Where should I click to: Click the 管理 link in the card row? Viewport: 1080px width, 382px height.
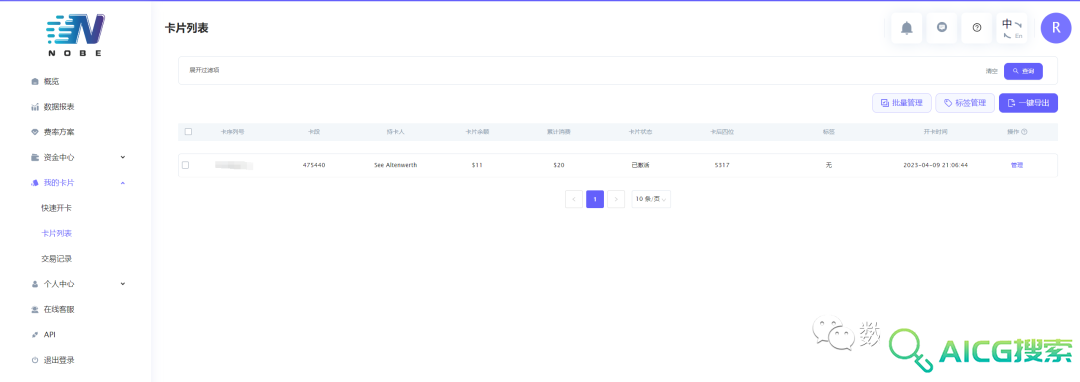(x=1017, y=165)
